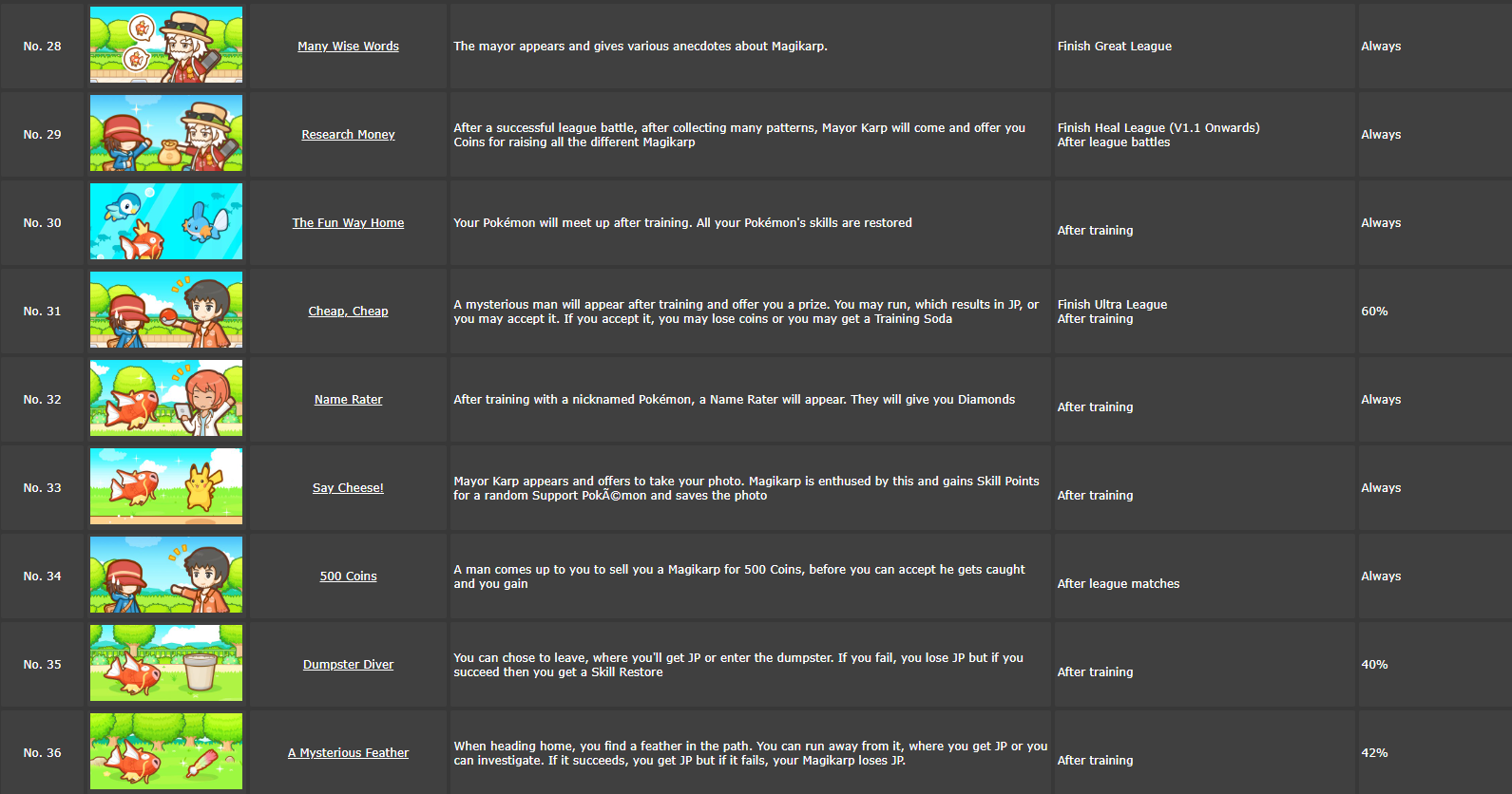Click the Finish Great League requirement text
The height and width of the screenshot is (794, 1512).
(x=1114, y=46)
